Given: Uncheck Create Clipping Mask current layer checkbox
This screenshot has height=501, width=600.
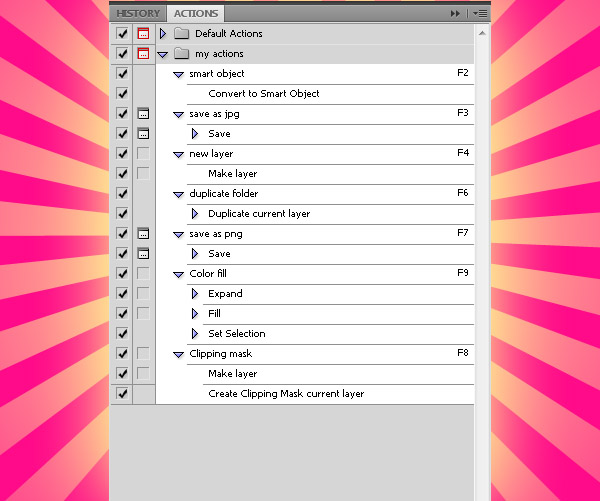Looking at the screenshot, I should point(122,393).
